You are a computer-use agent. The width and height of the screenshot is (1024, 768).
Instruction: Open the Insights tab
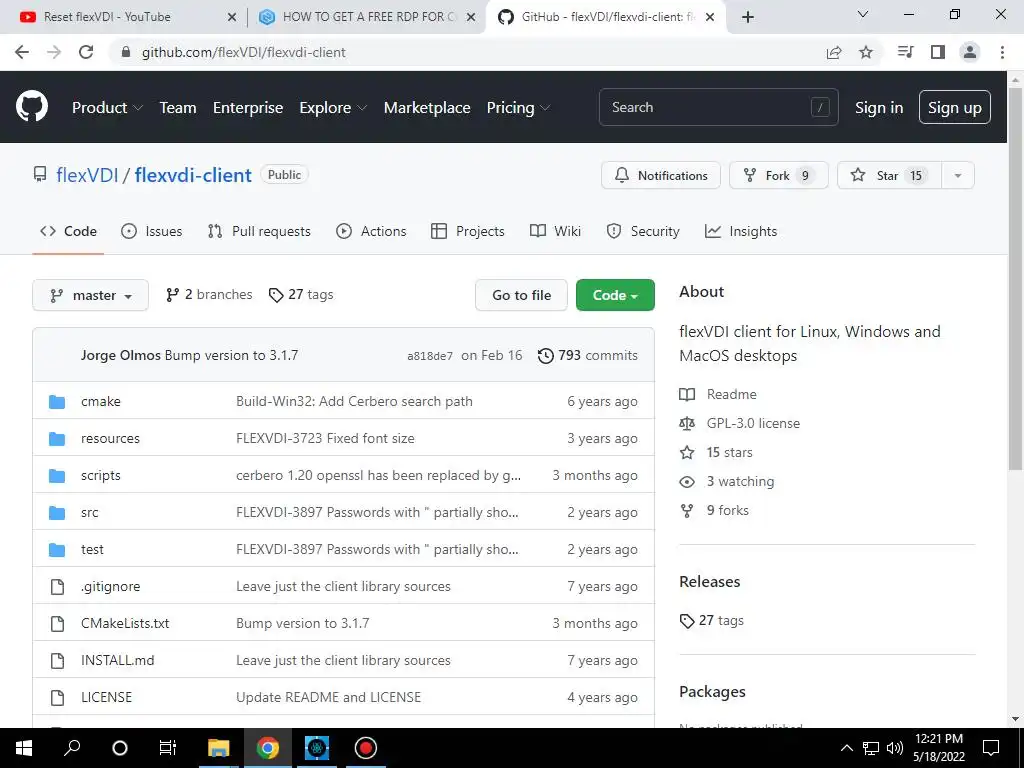(741, 231)
